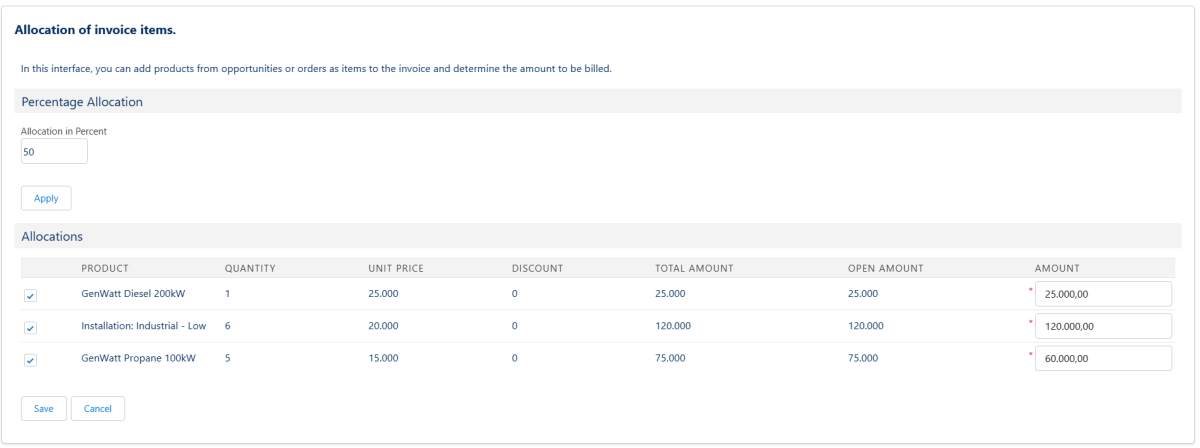This screenshot has height=448, width=1200.
Task: Click the TOTAL AMOUNT column header
Action: point(694,268)
